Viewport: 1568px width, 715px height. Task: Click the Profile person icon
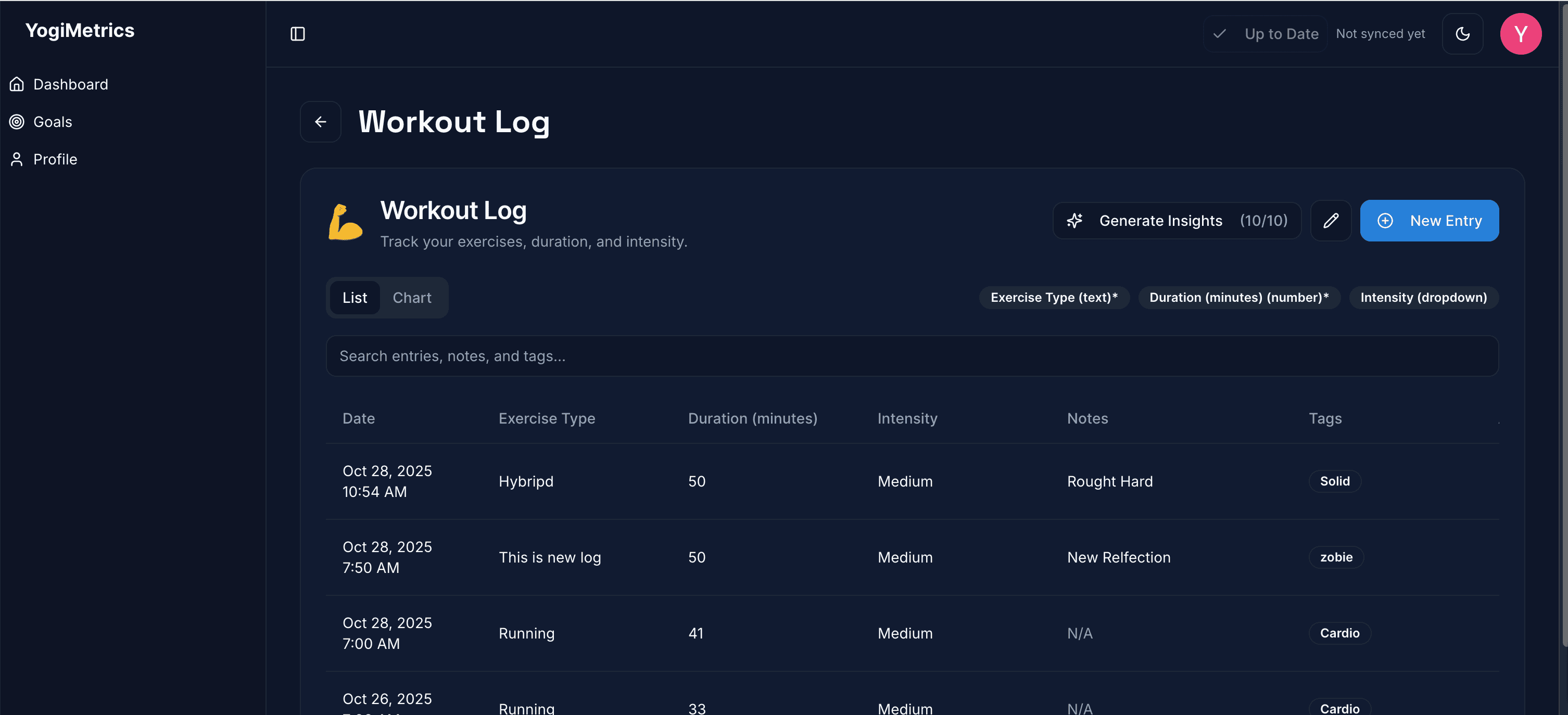pos(17,159)
